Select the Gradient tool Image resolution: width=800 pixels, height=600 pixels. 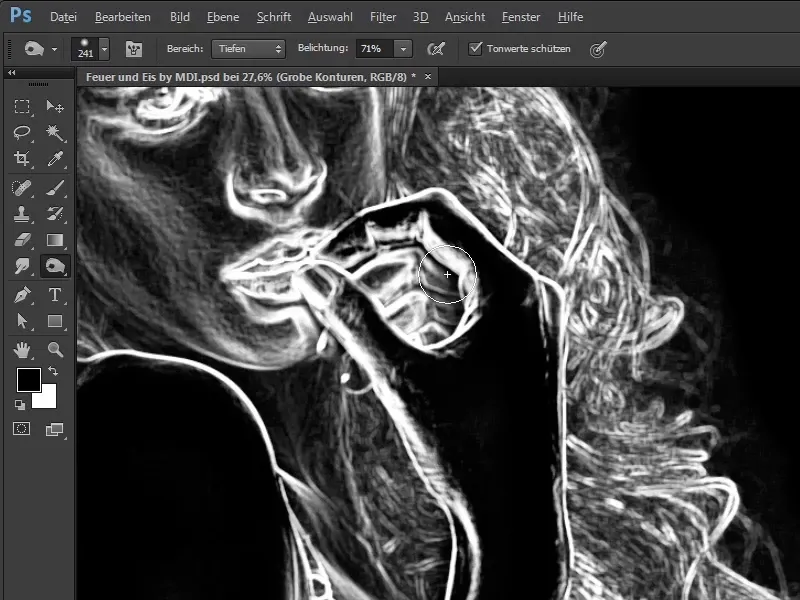(x=55, y=240)
